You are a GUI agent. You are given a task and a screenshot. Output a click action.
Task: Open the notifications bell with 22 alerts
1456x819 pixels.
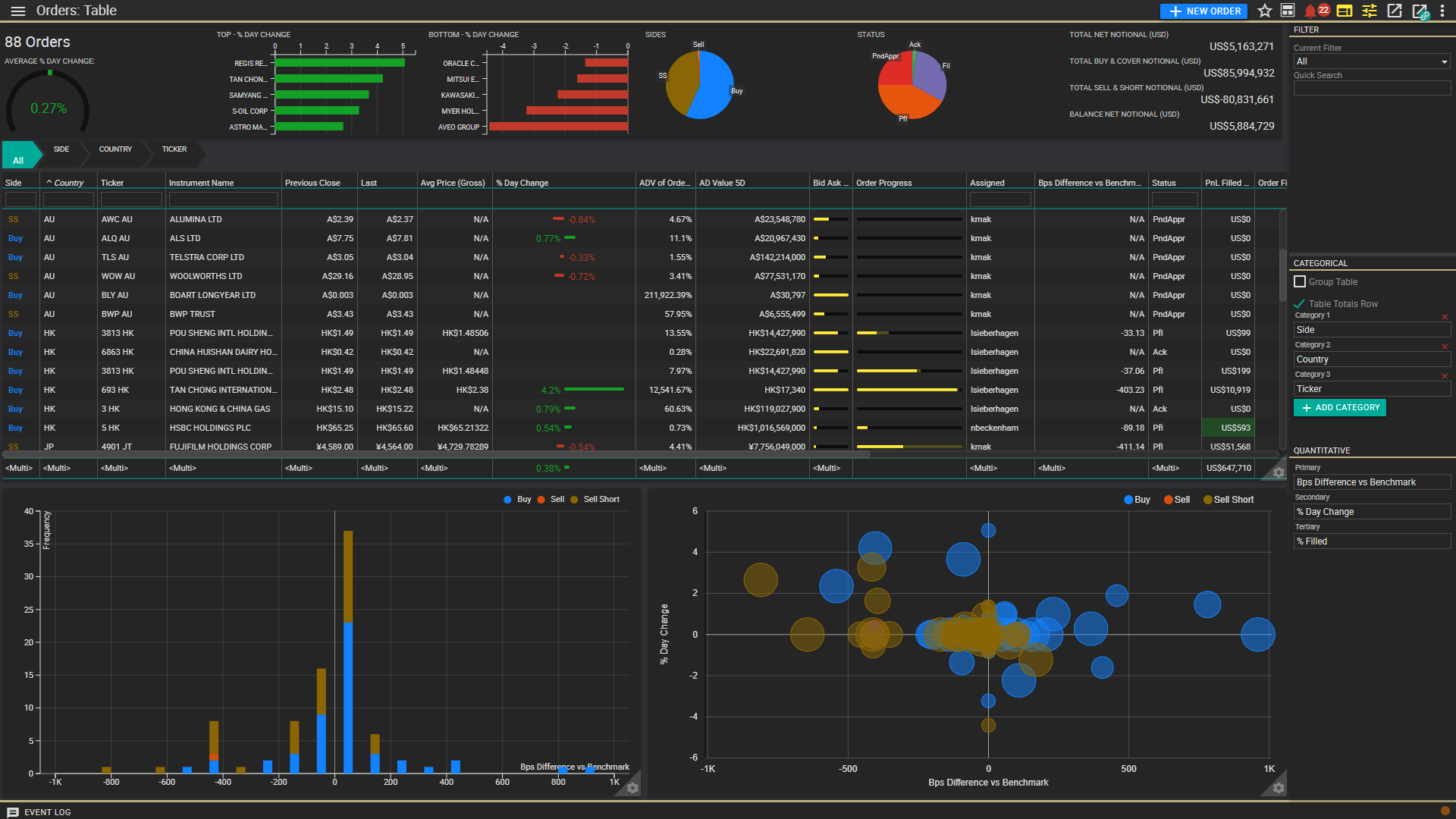(1310, 11)
